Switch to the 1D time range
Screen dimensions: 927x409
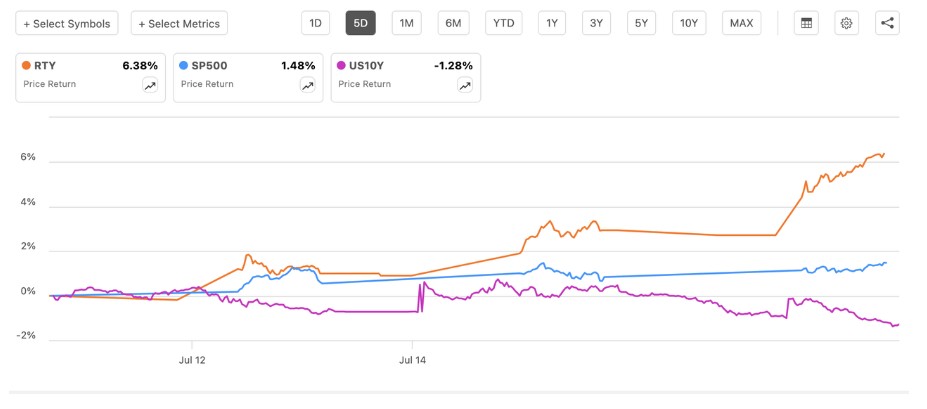tap(316, 23)
